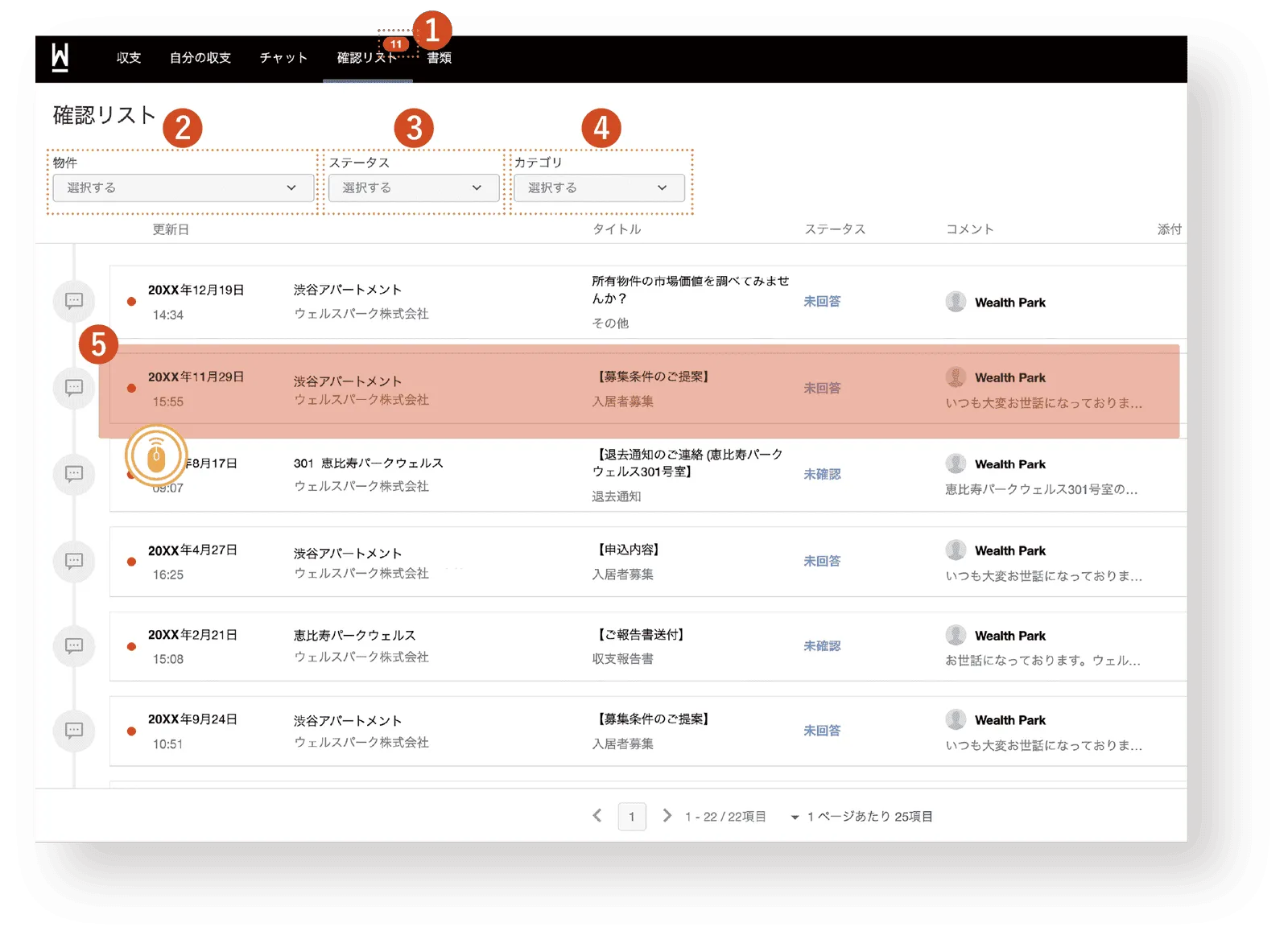Click title 【退去通知のご連絡 row
This screenshot has height=931, width=1288.
click(687, 463)
